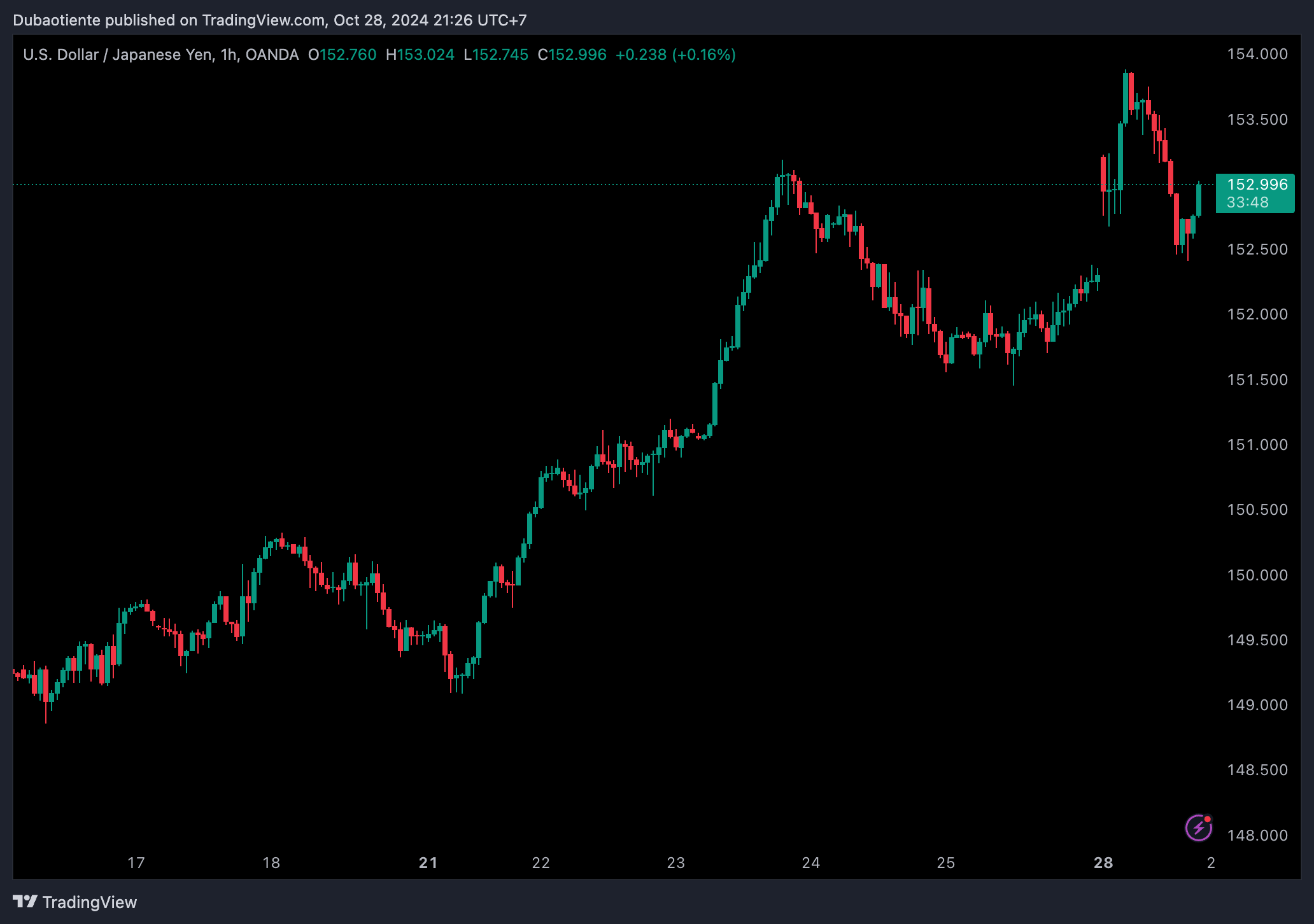Screen dimensions: 1314x924
Task: Click bold date label 28 on time axis
Action: pyautogui.click(x=1103, y=863)
